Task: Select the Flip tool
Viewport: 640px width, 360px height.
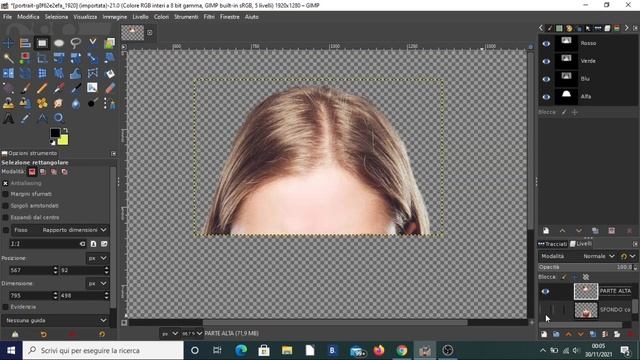Action: click(8, 73)
